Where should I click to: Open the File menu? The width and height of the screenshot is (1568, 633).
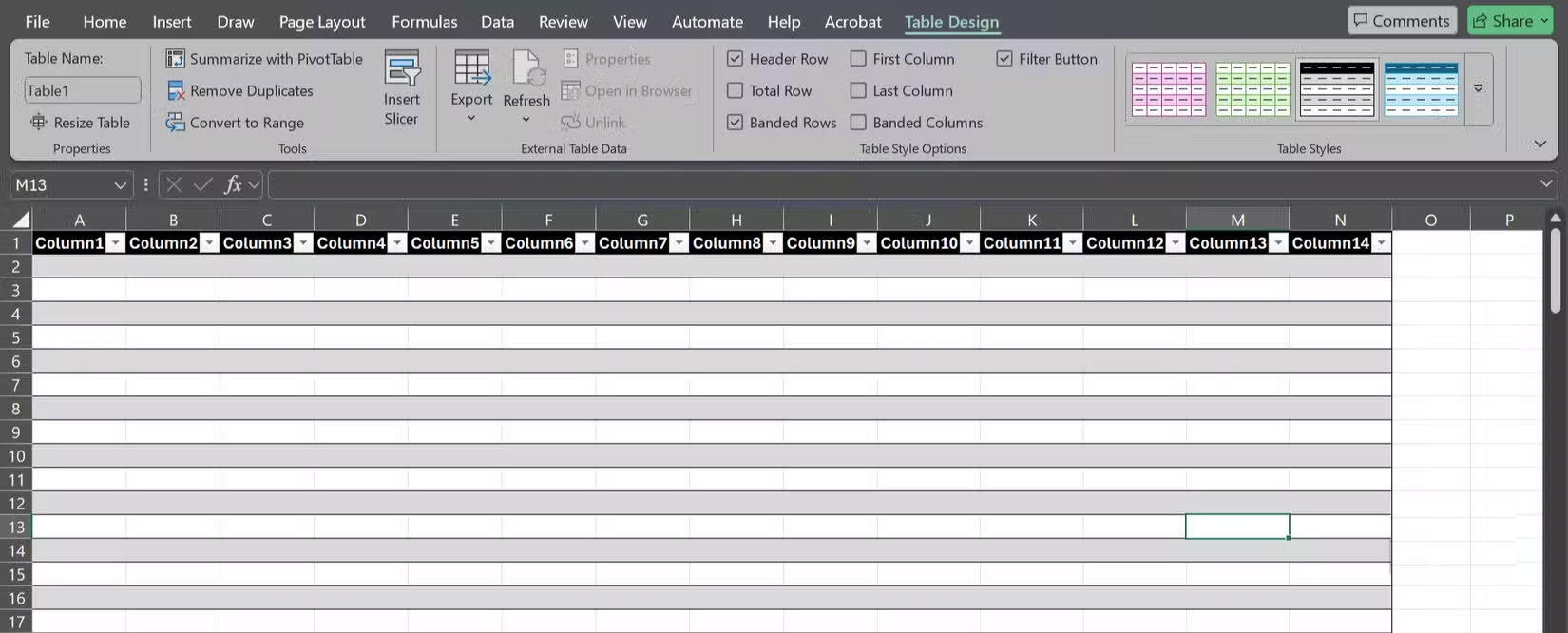pyautogui.click(x=37, y=21)
